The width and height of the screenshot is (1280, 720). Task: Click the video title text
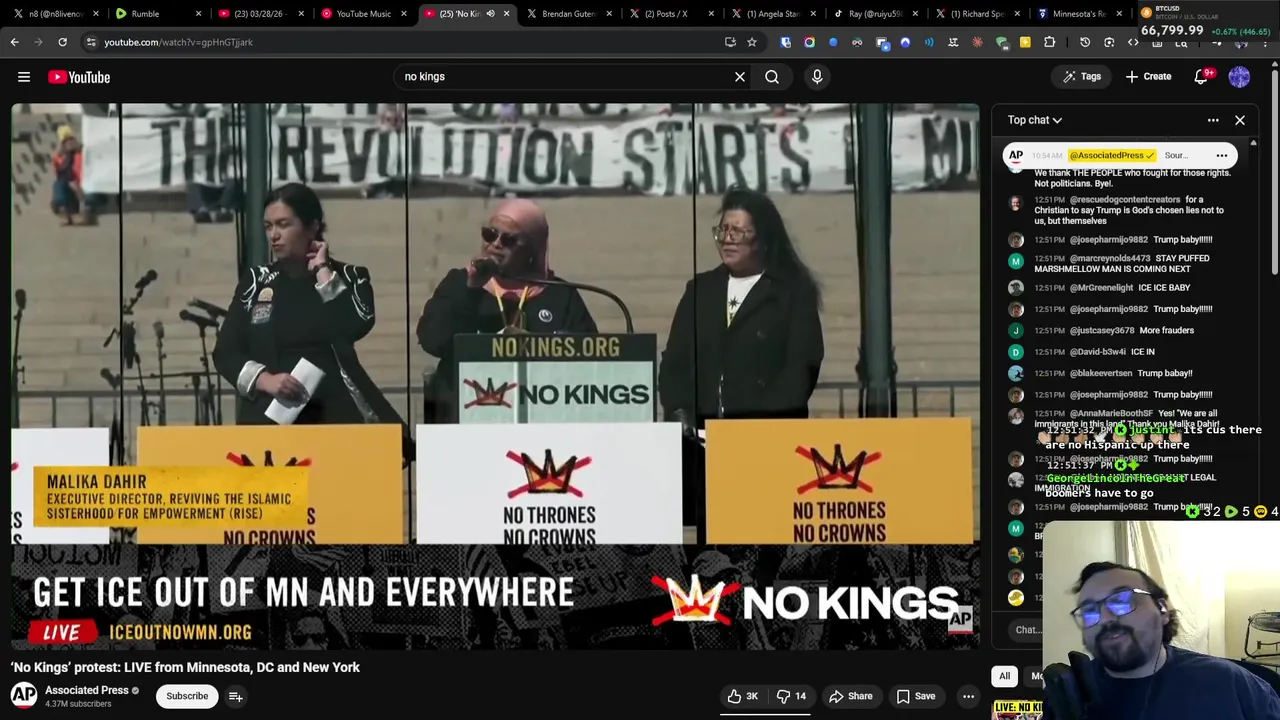tap(185, 667)
